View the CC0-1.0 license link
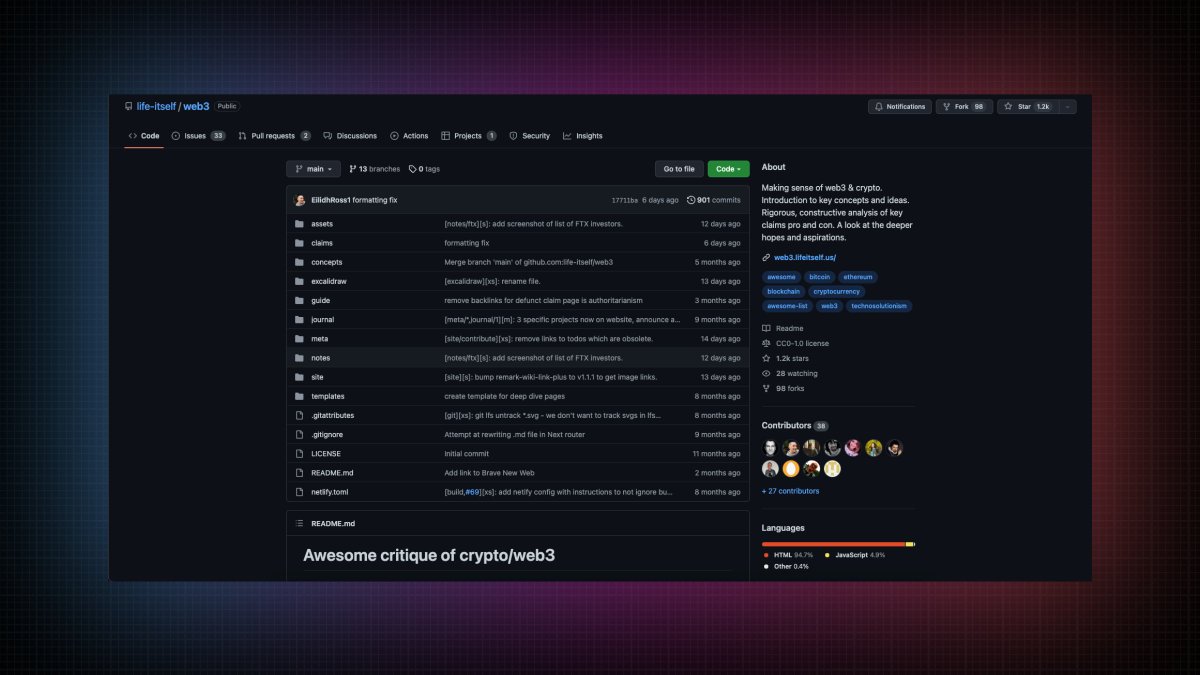This screenshot has width=1200, height=675. [796, 343]
